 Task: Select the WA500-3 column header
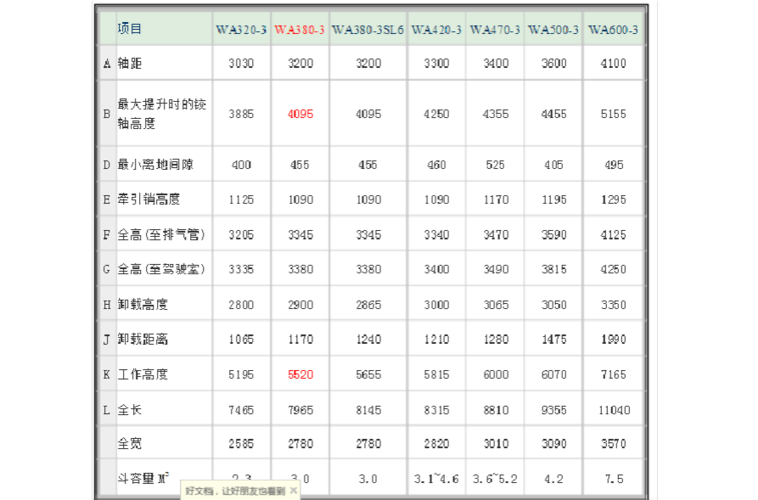[x=553, y=30]
